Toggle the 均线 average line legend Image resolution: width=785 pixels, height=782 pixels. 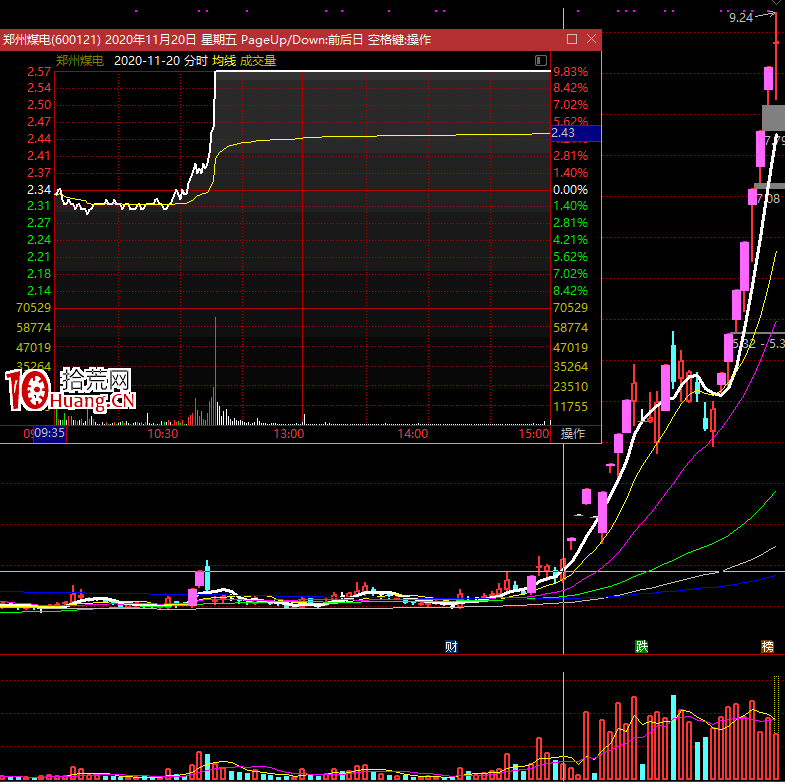click(223, 61)
